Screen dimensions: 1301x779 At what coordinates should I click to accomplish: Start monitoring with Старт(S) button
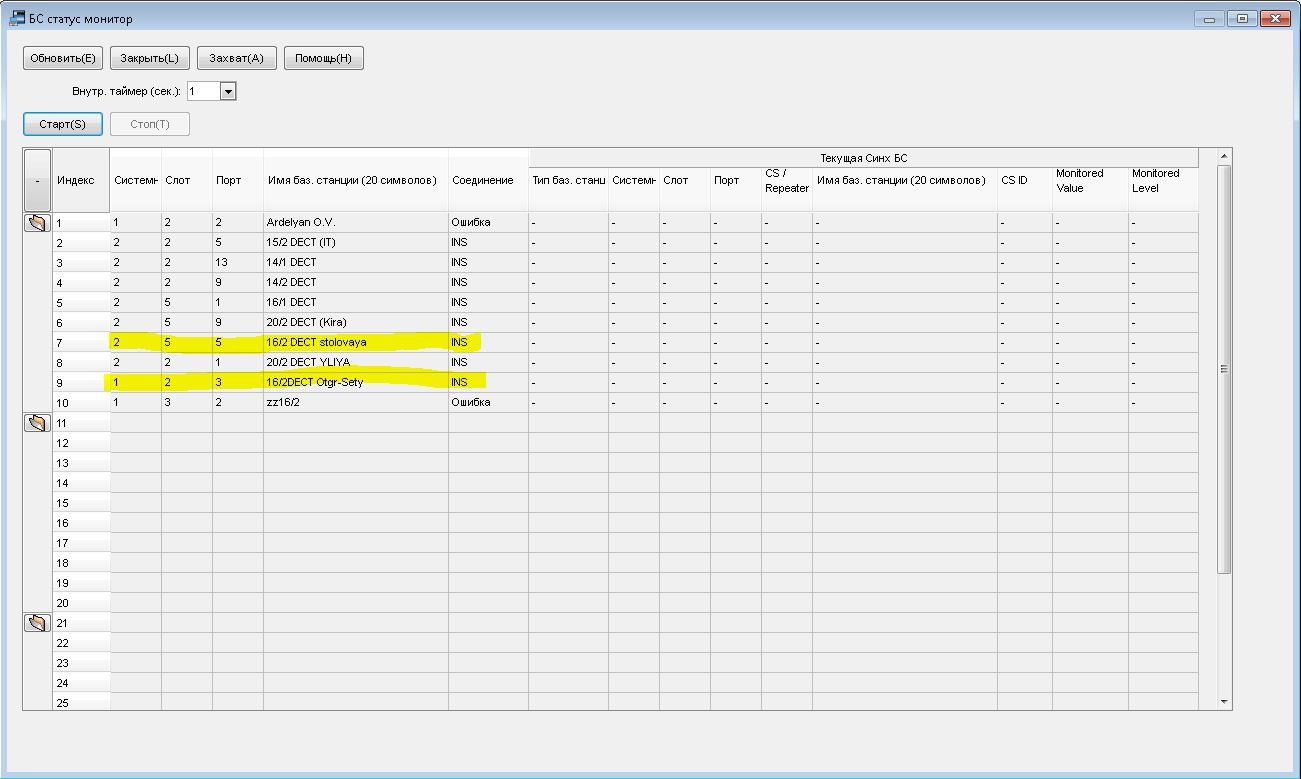coord(63,124)
